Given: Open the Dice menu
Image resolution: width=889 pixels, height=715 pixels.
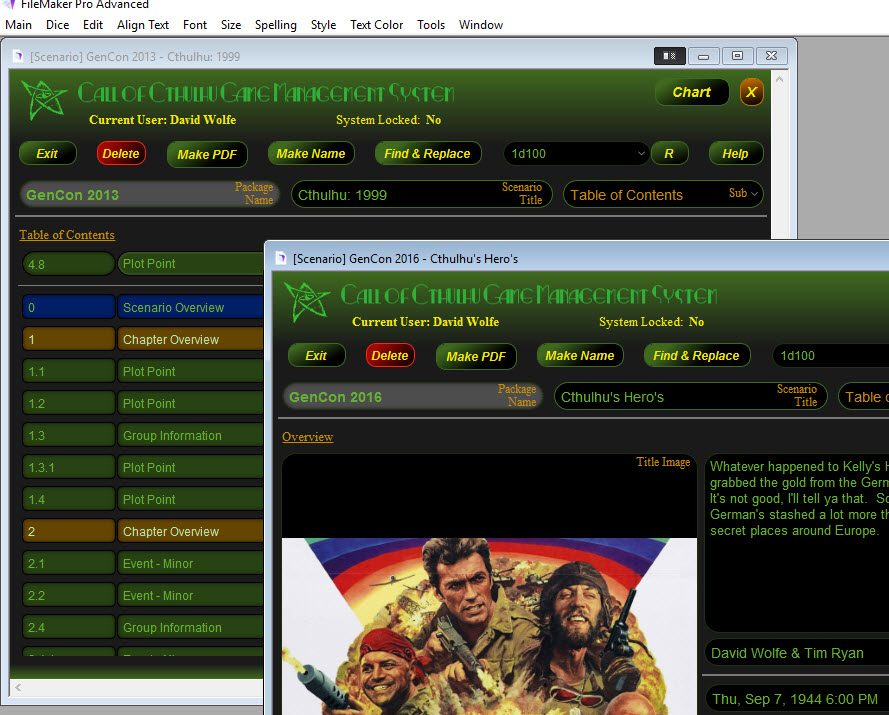Looking at the screenshot, I should pyautogui.click(x=57, y=25).
